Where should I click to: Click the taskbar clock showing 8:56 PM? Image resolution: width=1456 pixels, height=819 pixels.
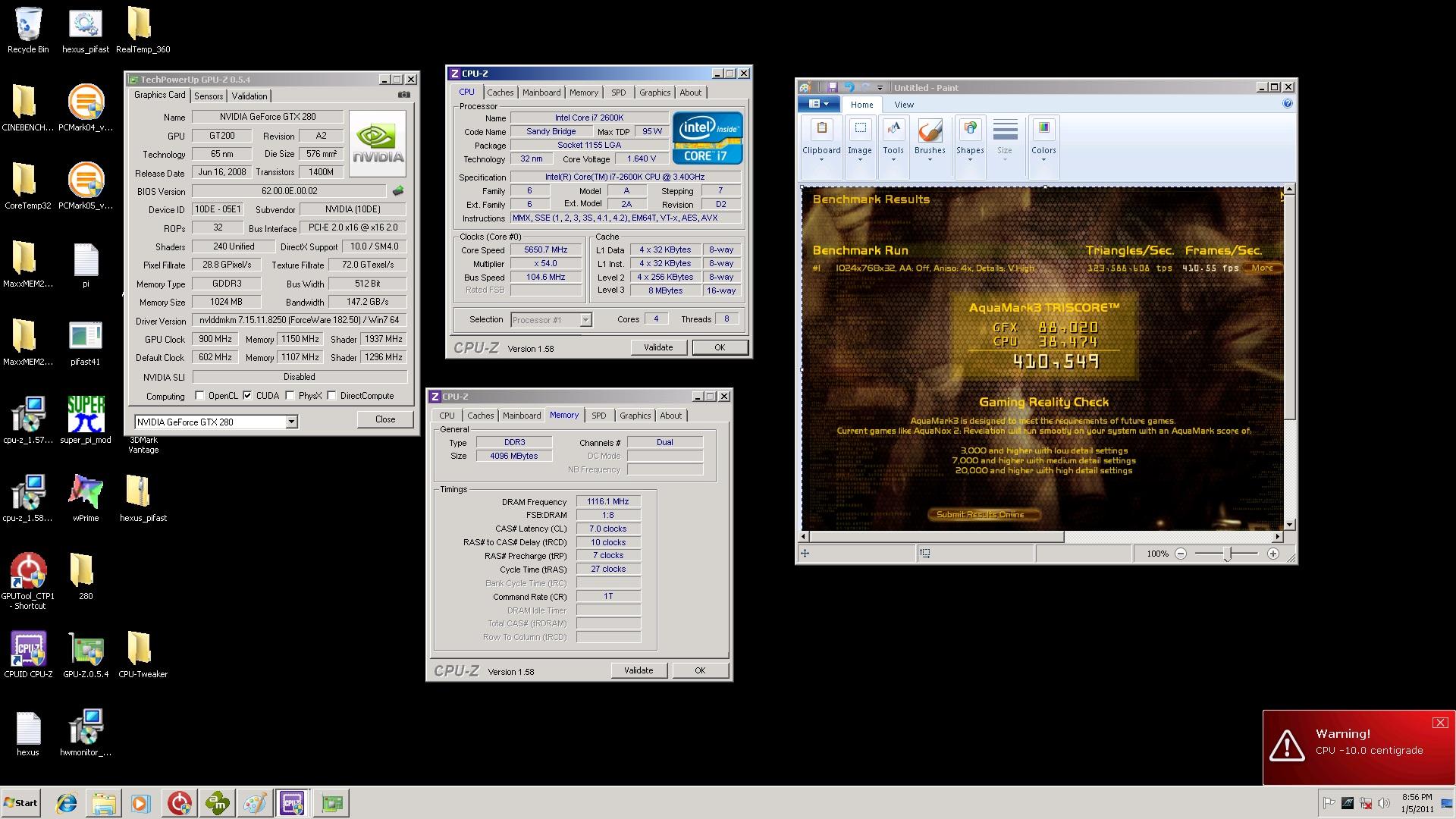1417,803
